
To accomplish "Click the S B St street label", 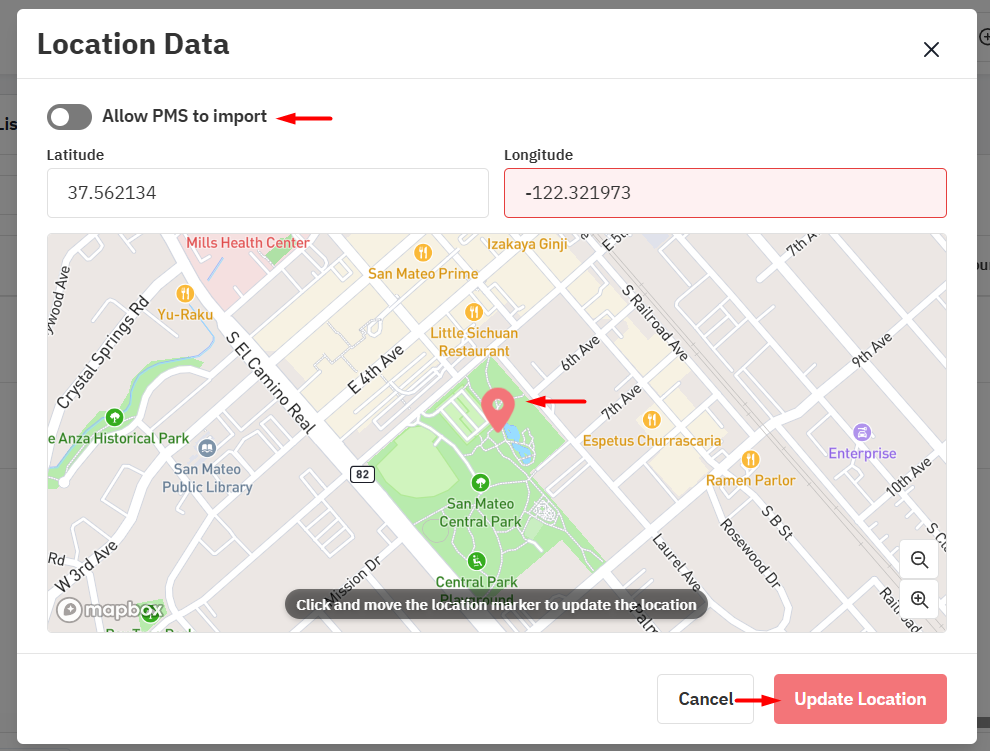I will pyautogui.click(x=777, y=523).
